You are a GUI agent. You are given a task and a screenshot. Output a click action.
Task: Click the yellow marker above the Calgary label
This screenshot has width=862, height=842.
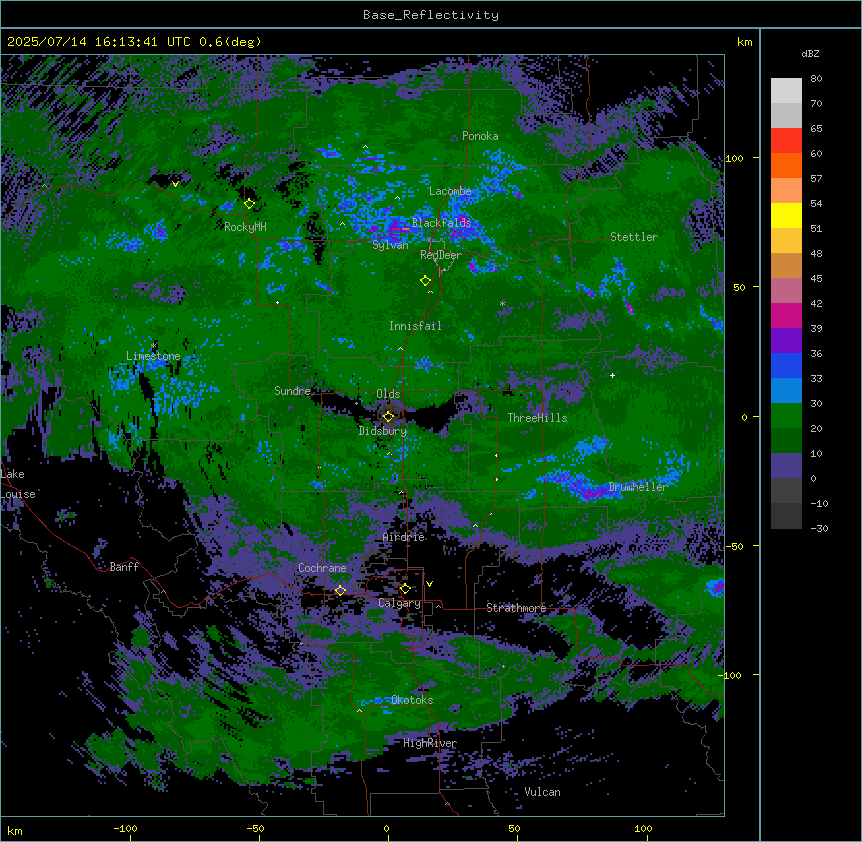tap(405, 589)
